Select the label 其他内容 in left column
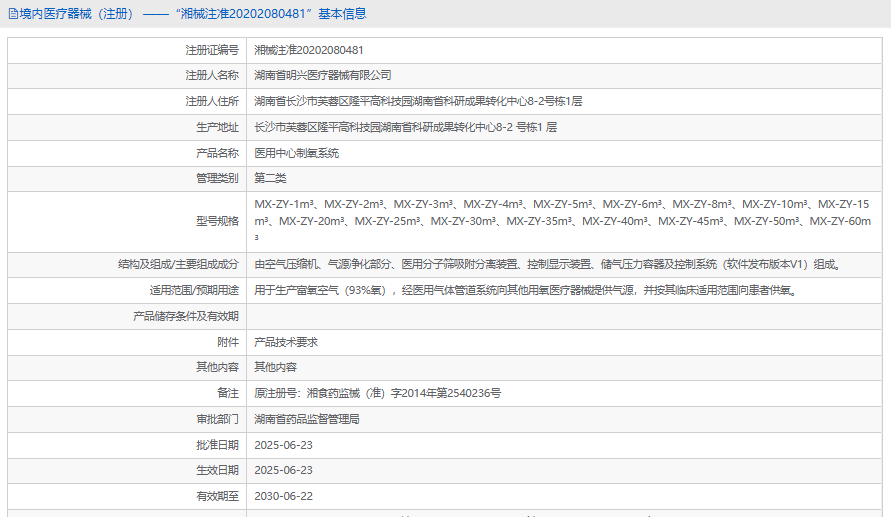The height and width of the screenshot is (517, 891). (x=218, y=367)
